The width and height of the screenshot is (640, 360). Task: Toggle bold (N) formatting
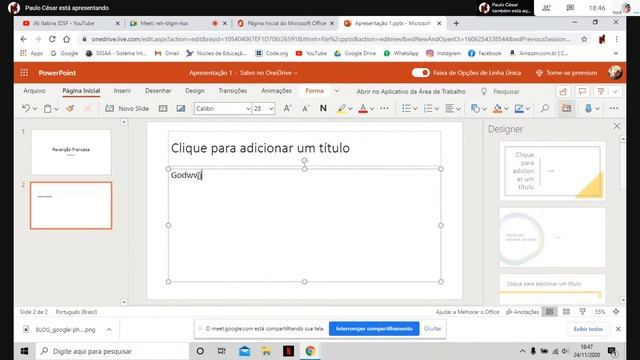point(323,108)
